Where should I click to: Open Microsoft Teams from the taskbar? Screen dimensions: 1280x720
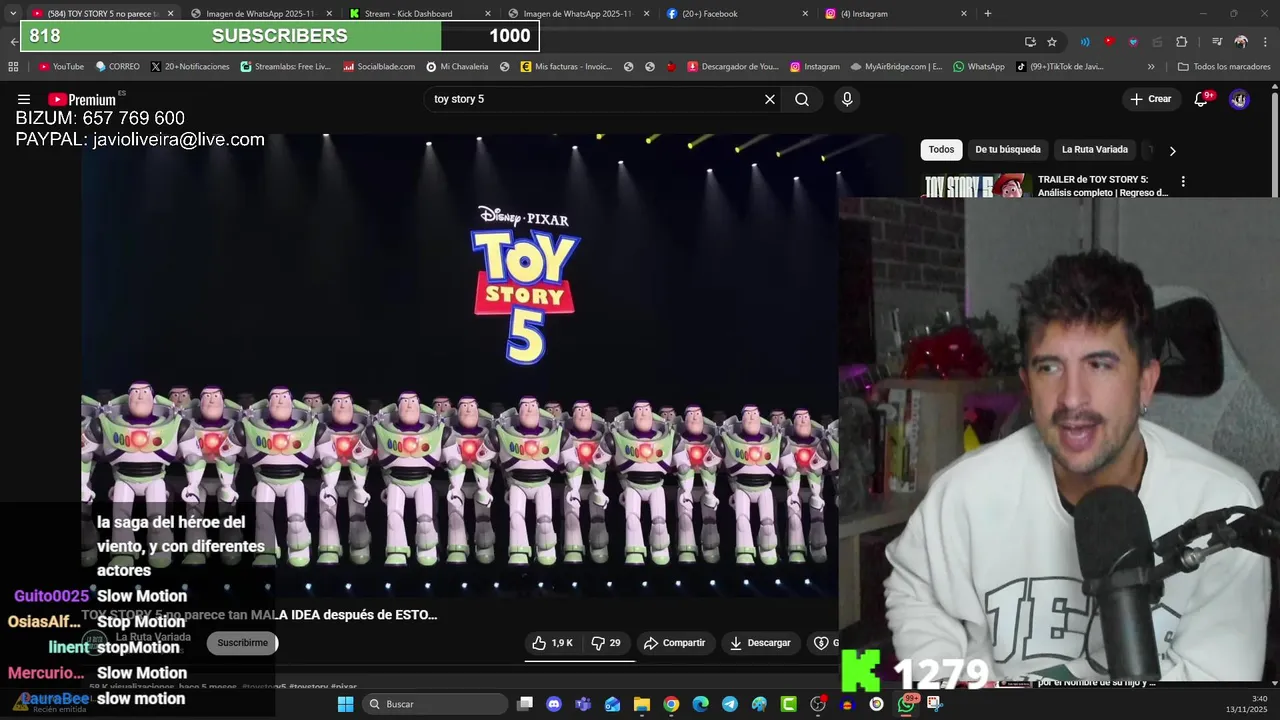[x=583, y=704]
